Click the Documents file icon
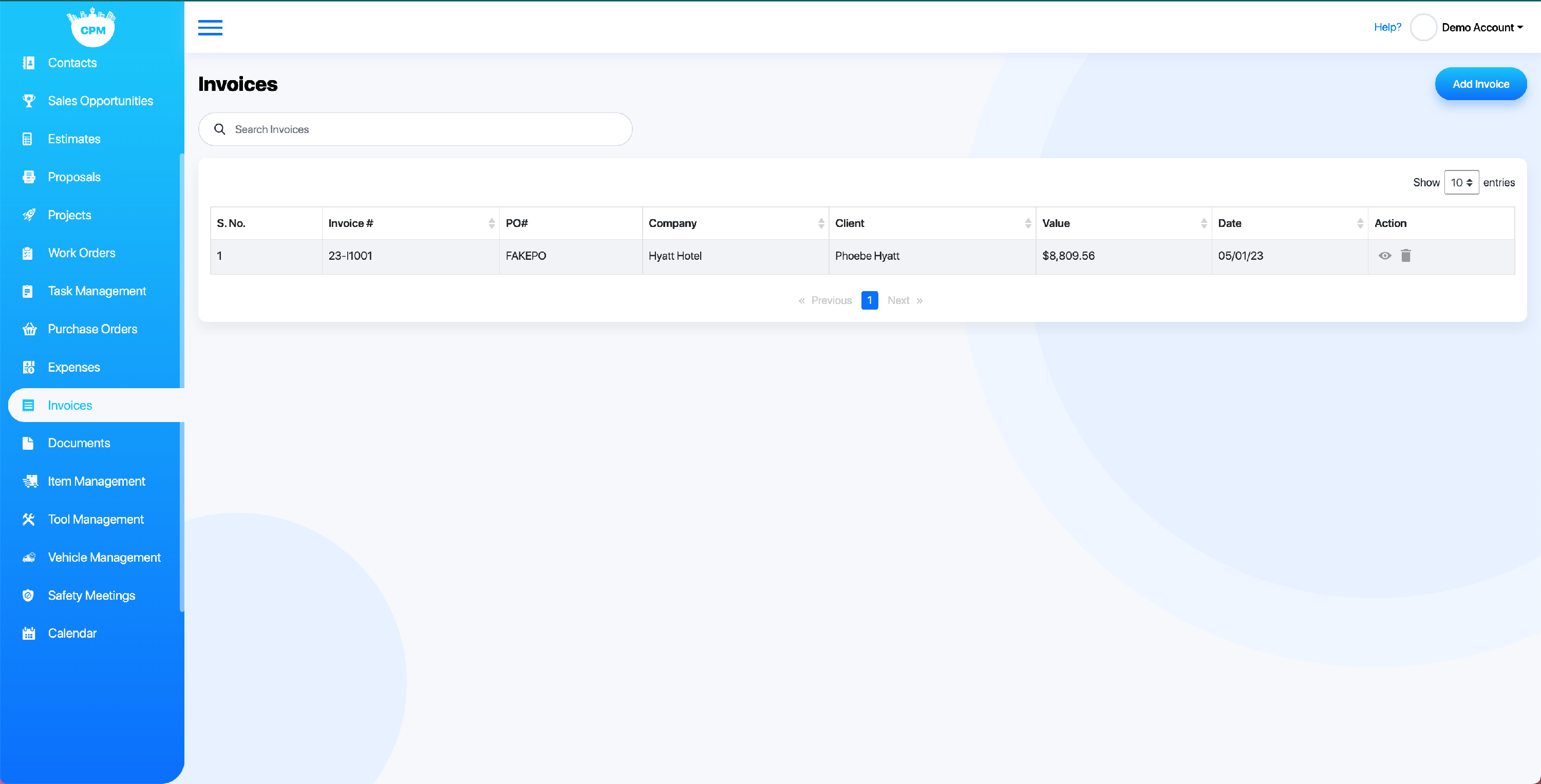Screen dimensions: 1541x784 coord(28,443)
